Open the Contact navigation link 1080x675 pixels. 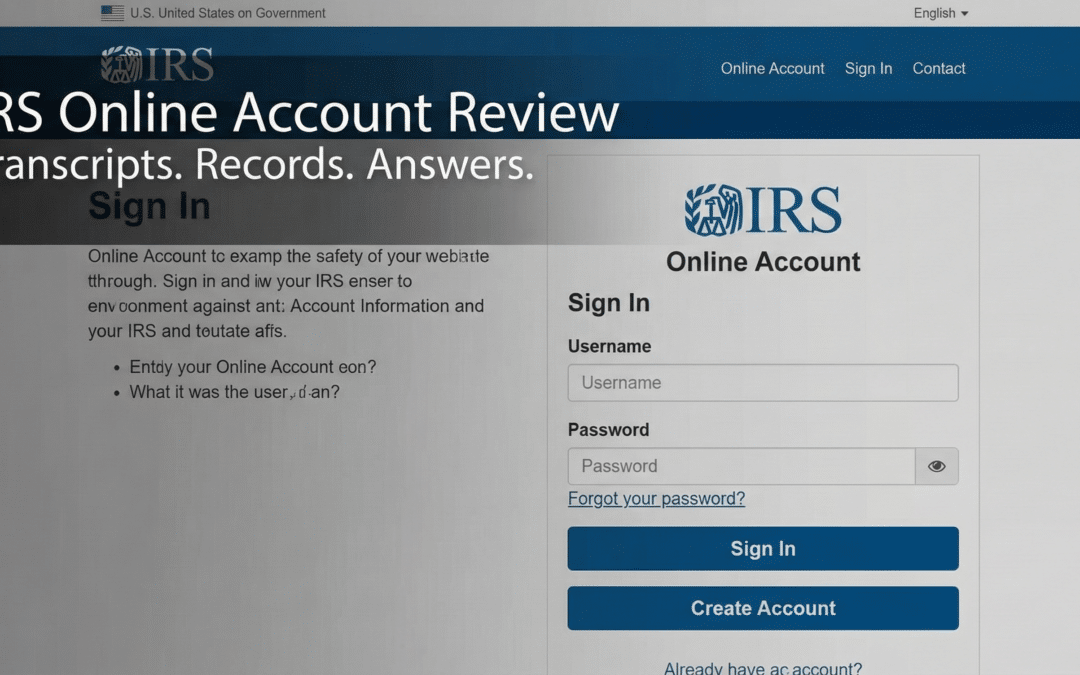939,69
